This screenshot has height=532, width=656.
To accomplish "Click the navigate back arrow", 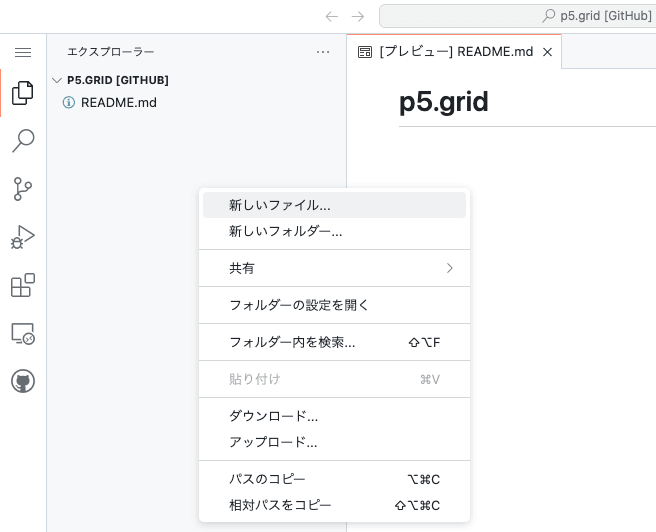I will [x=332, y=16].
